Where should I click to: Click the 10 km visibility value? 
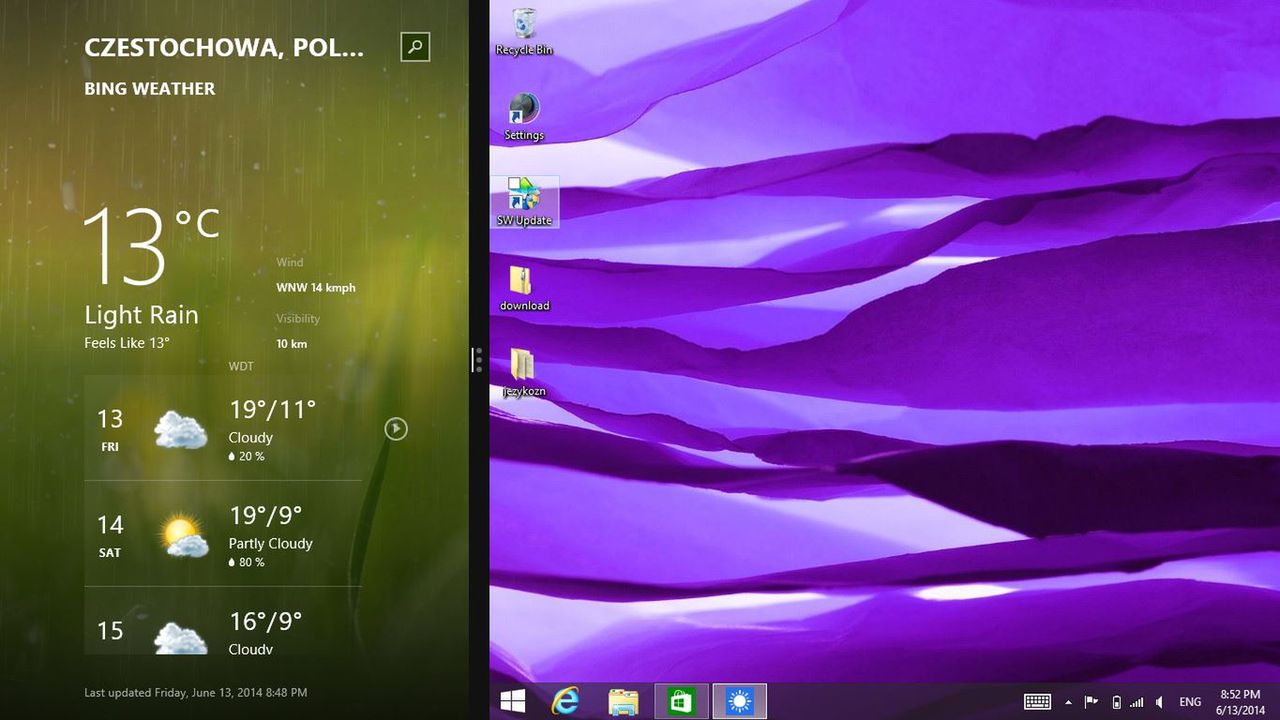[x=292, y=343]
